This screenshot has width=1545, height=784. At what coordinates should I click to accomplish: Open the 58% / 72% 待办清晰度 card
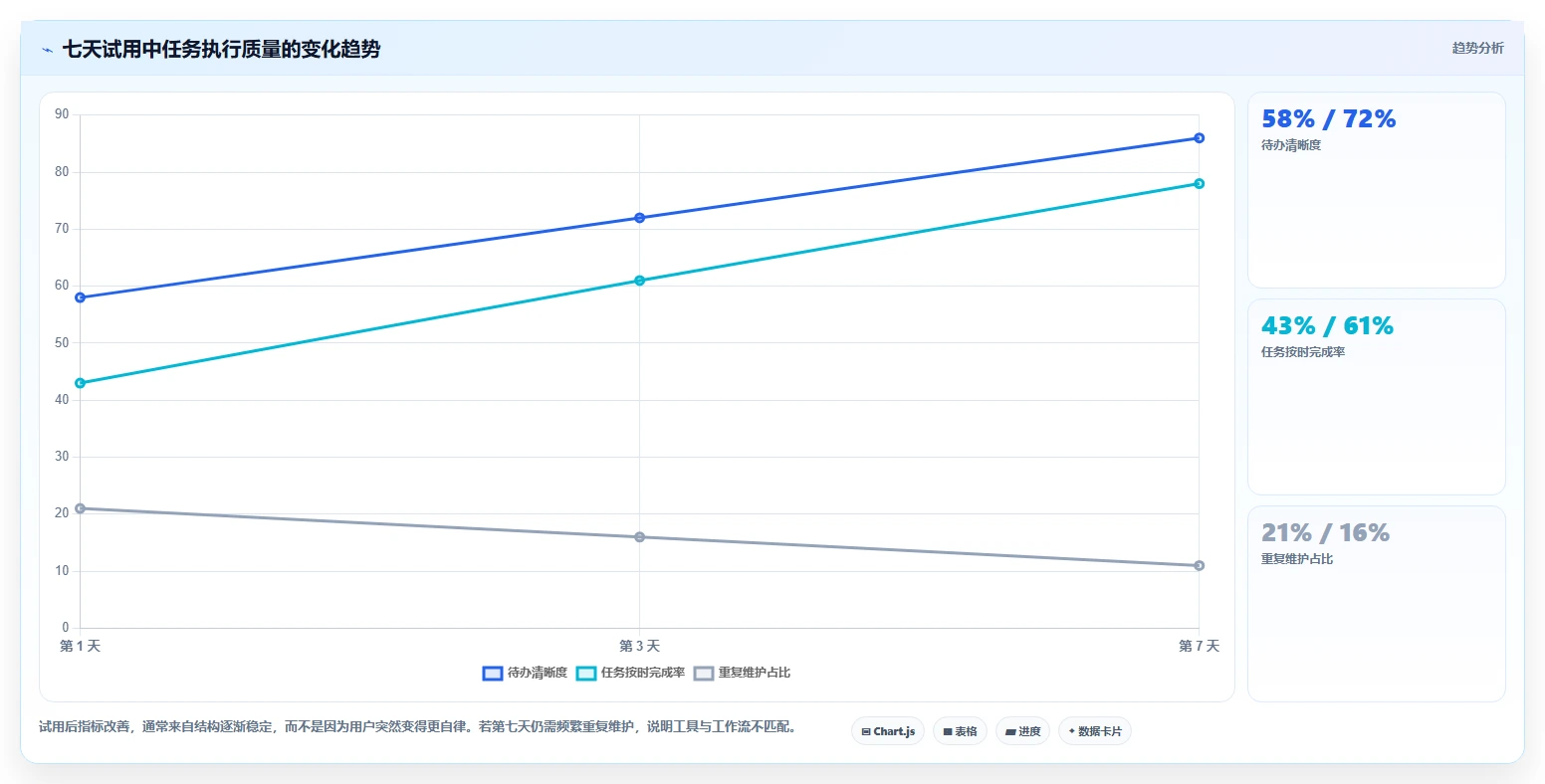(1377, 190)
